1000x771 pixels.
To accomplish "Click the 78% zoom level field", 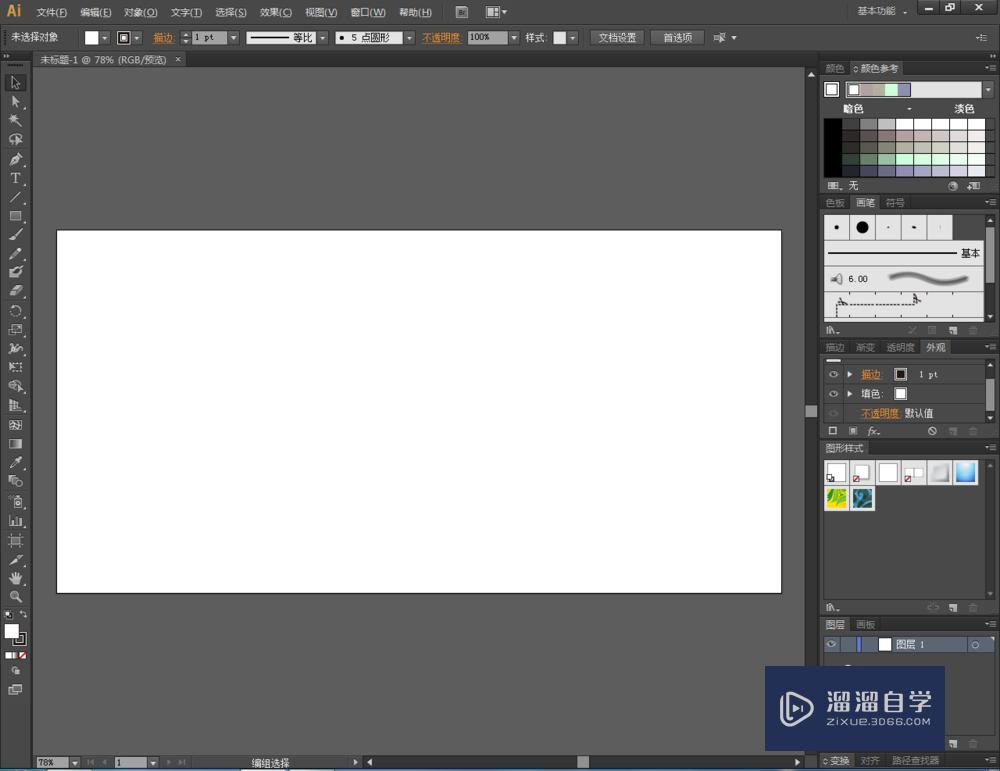I will (x=52, y=762).
